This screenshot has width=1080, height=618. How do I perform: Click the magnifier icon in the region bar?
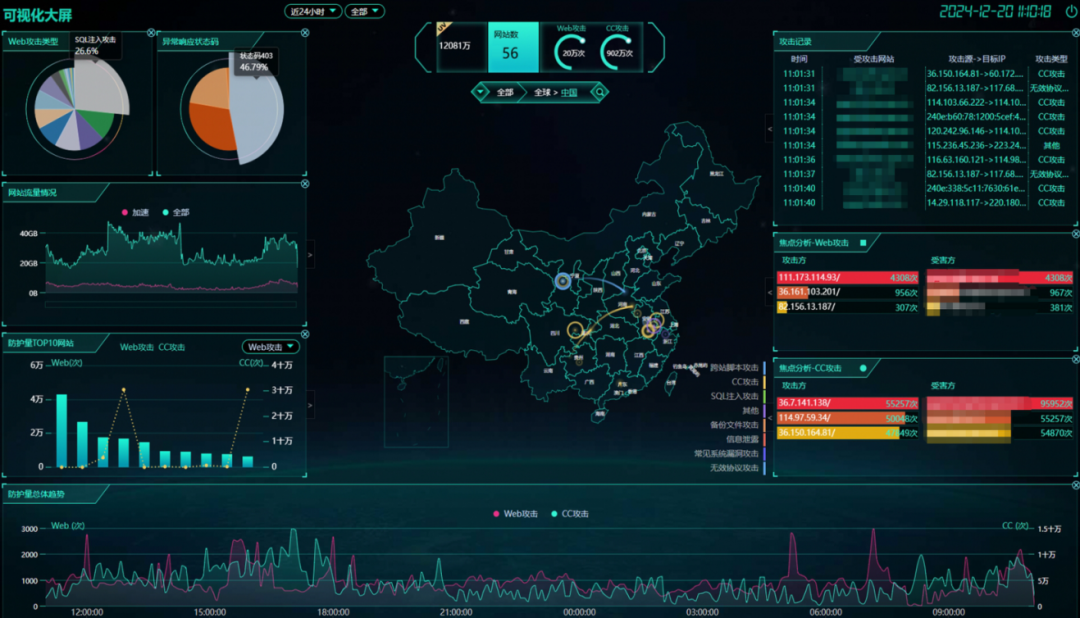click(600, 92)
